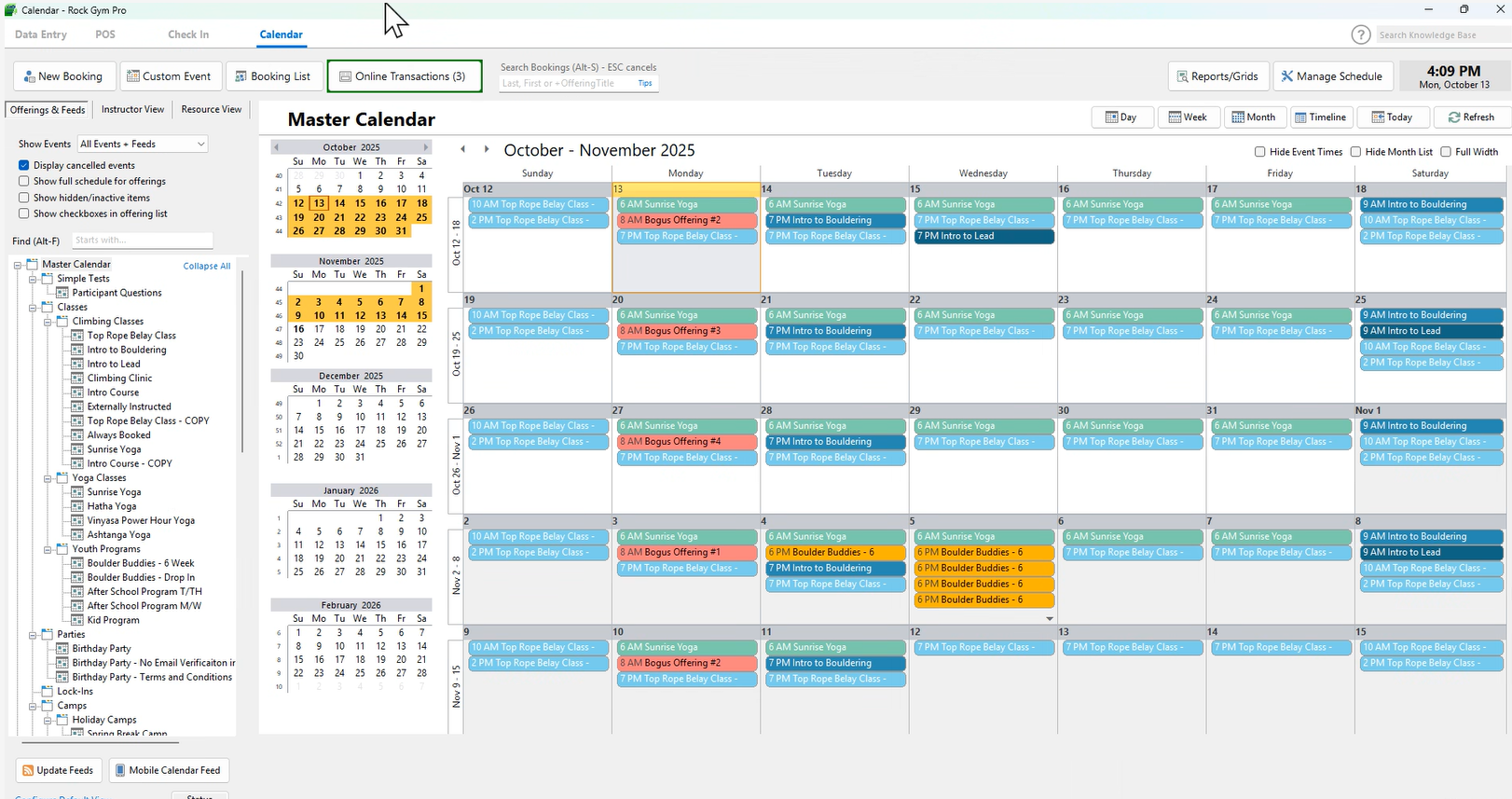Open the POS tab
The height and width of the screenshot is (799, 1512).
(105, 34)
